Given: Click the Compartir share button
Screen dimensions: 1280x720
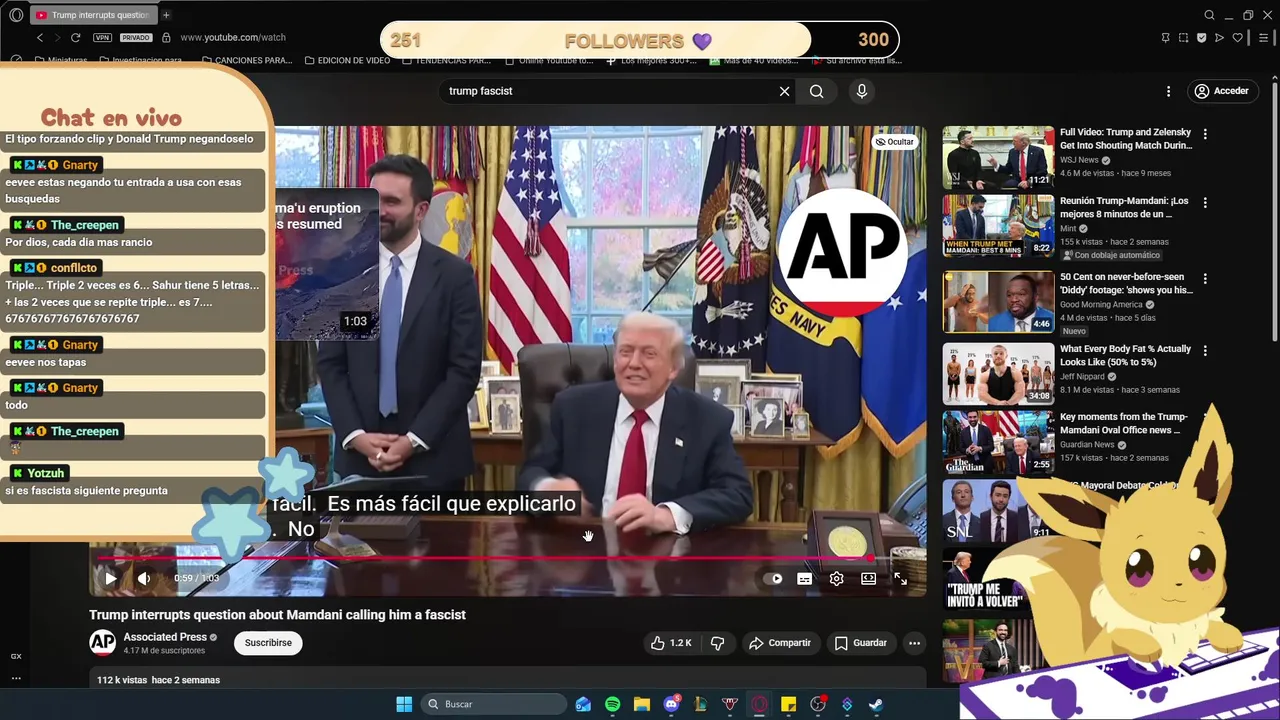Looking at the screenshot, I should tap(779, 643).
